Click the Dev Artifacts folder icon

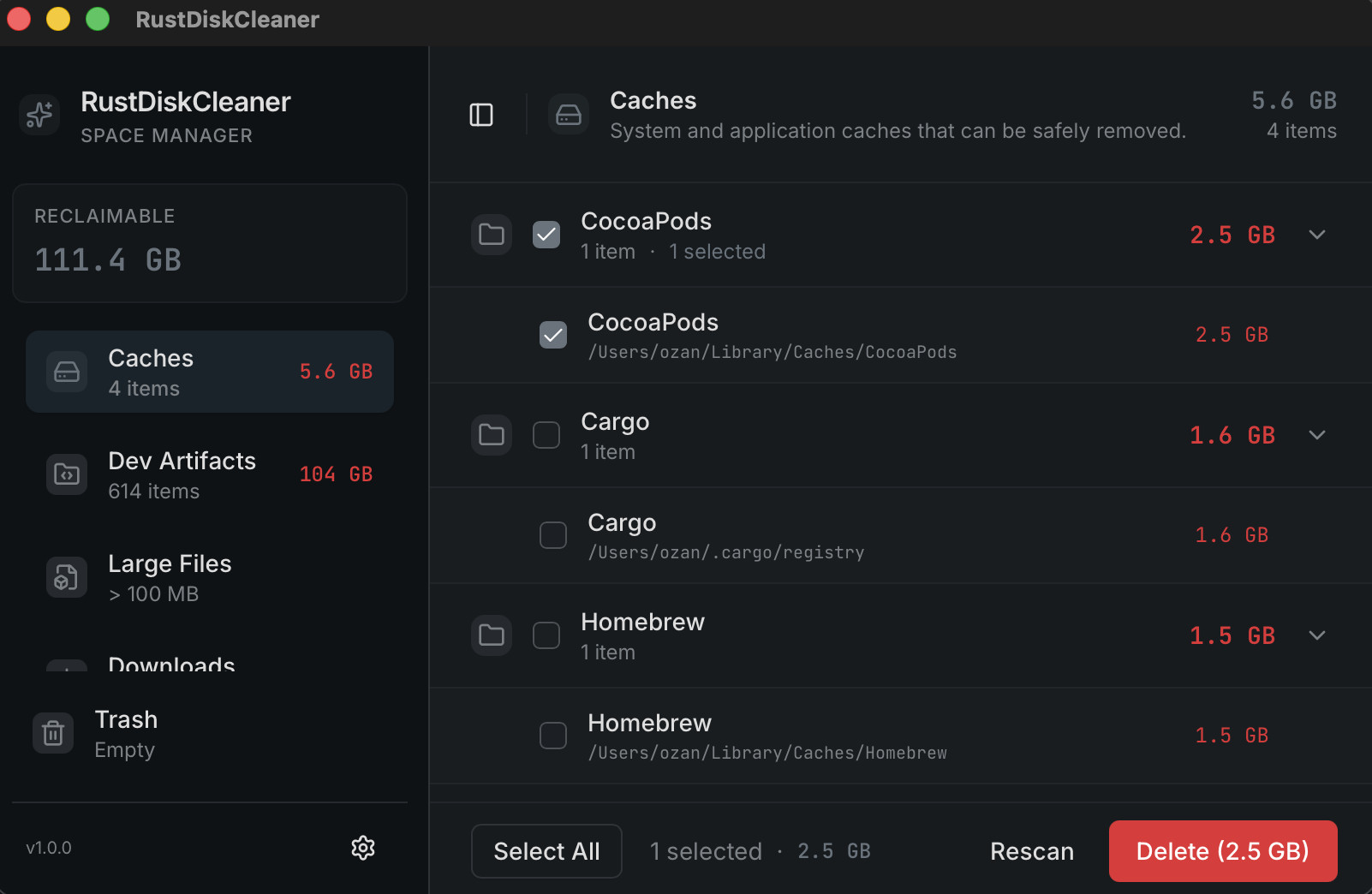click(x=67, y=474)
